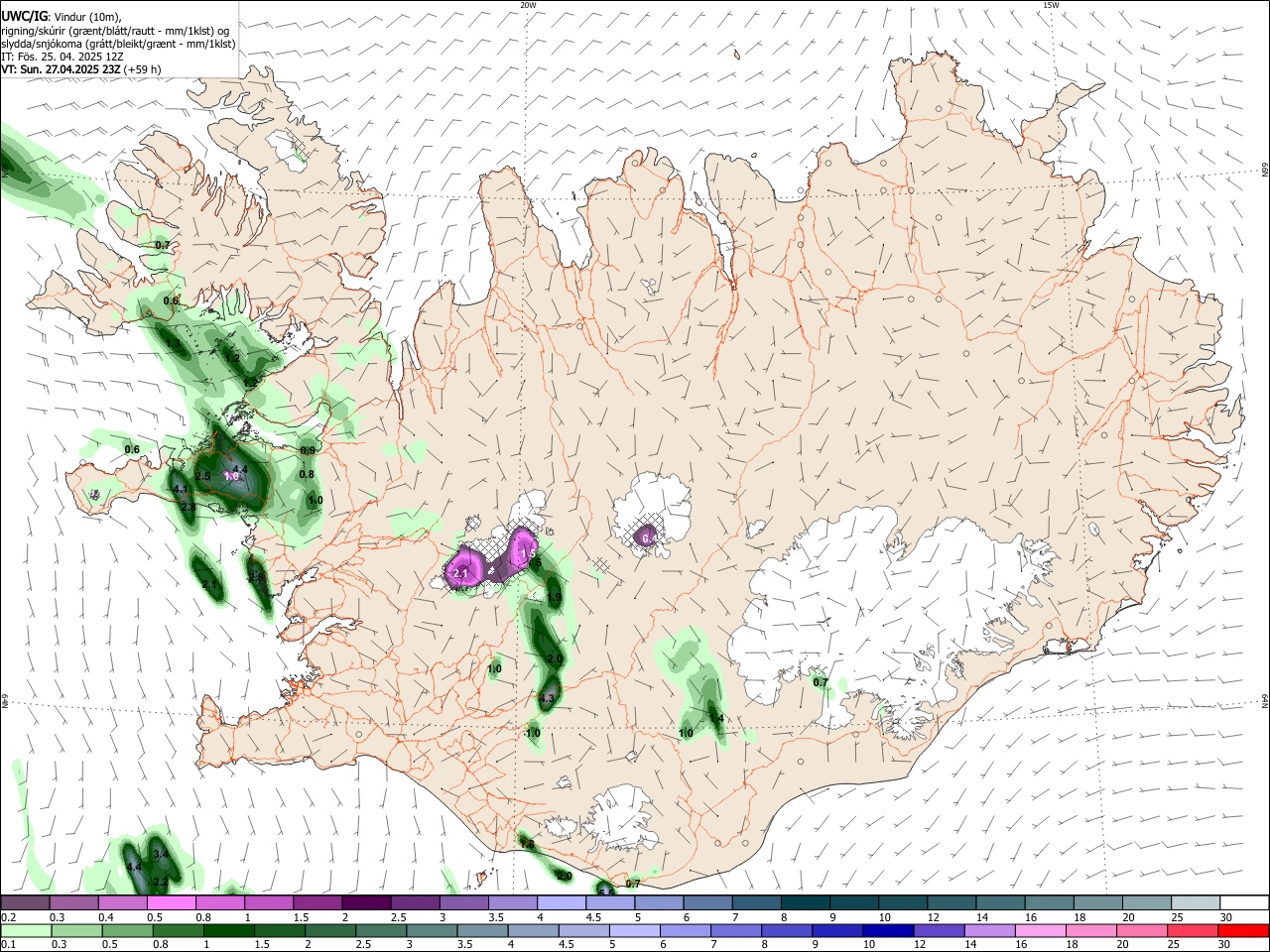Select the bright red 30 swatch in the rain scale
The height and width of the screenshot is (952, 1270).
pos(1243,930)
